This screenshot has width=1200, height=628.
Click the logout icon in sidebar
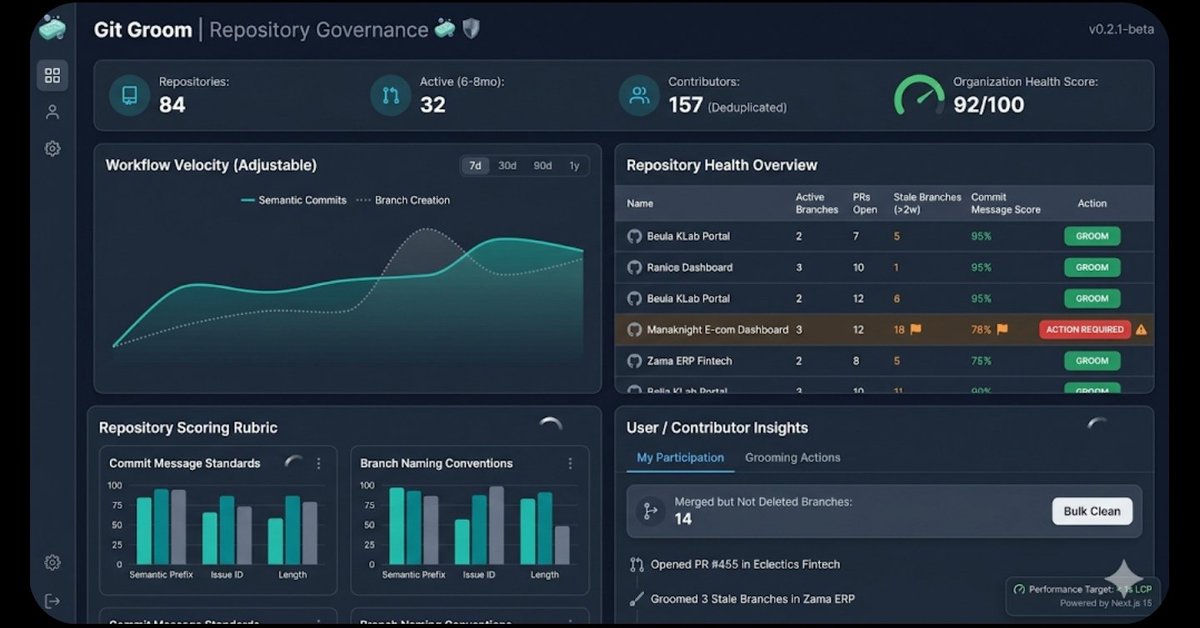tap(52, 600)
